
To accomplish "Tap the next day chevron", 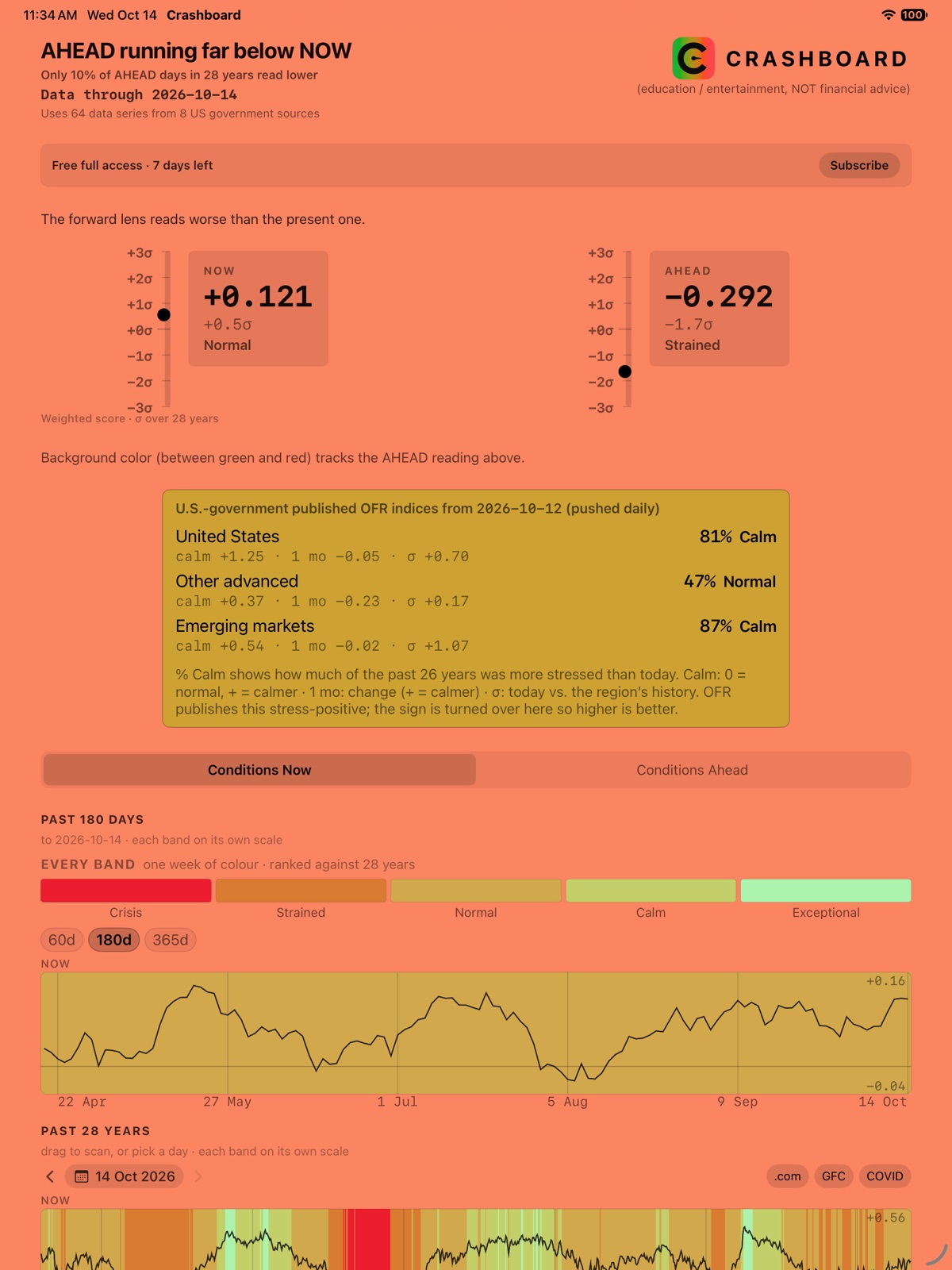I will (198, 1176).
